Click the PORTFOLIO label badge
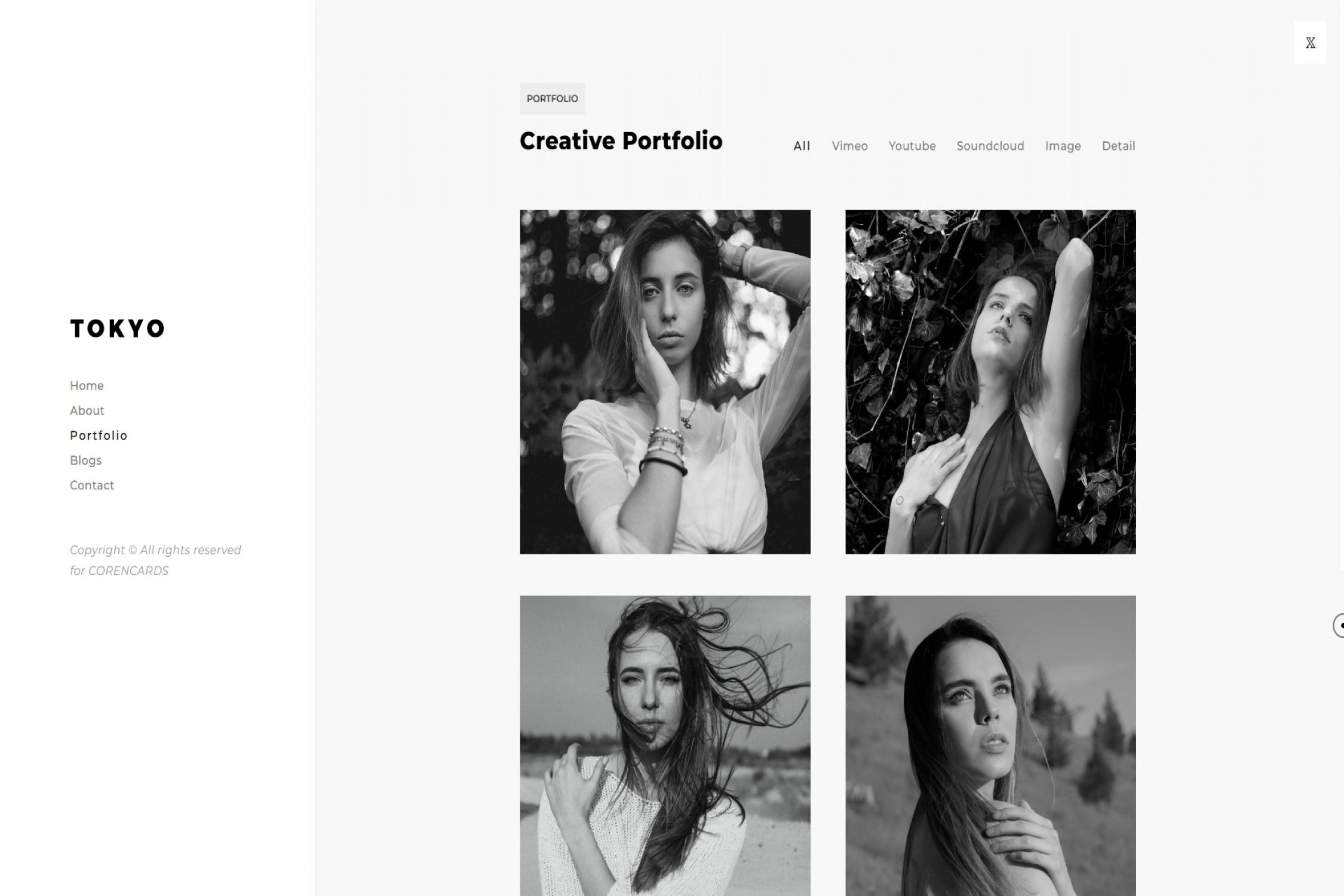1344x896 pixels. tap(553, 99)
